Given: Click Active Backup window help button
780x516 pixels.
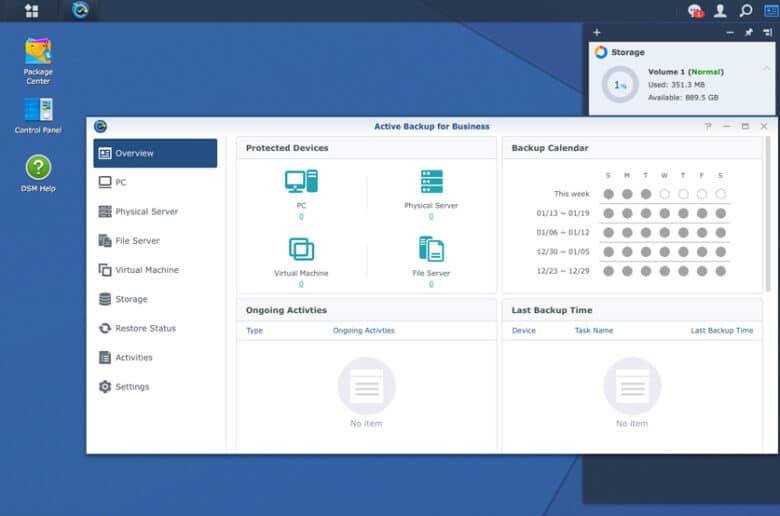Looking at the screenshot, I should 708,126.
